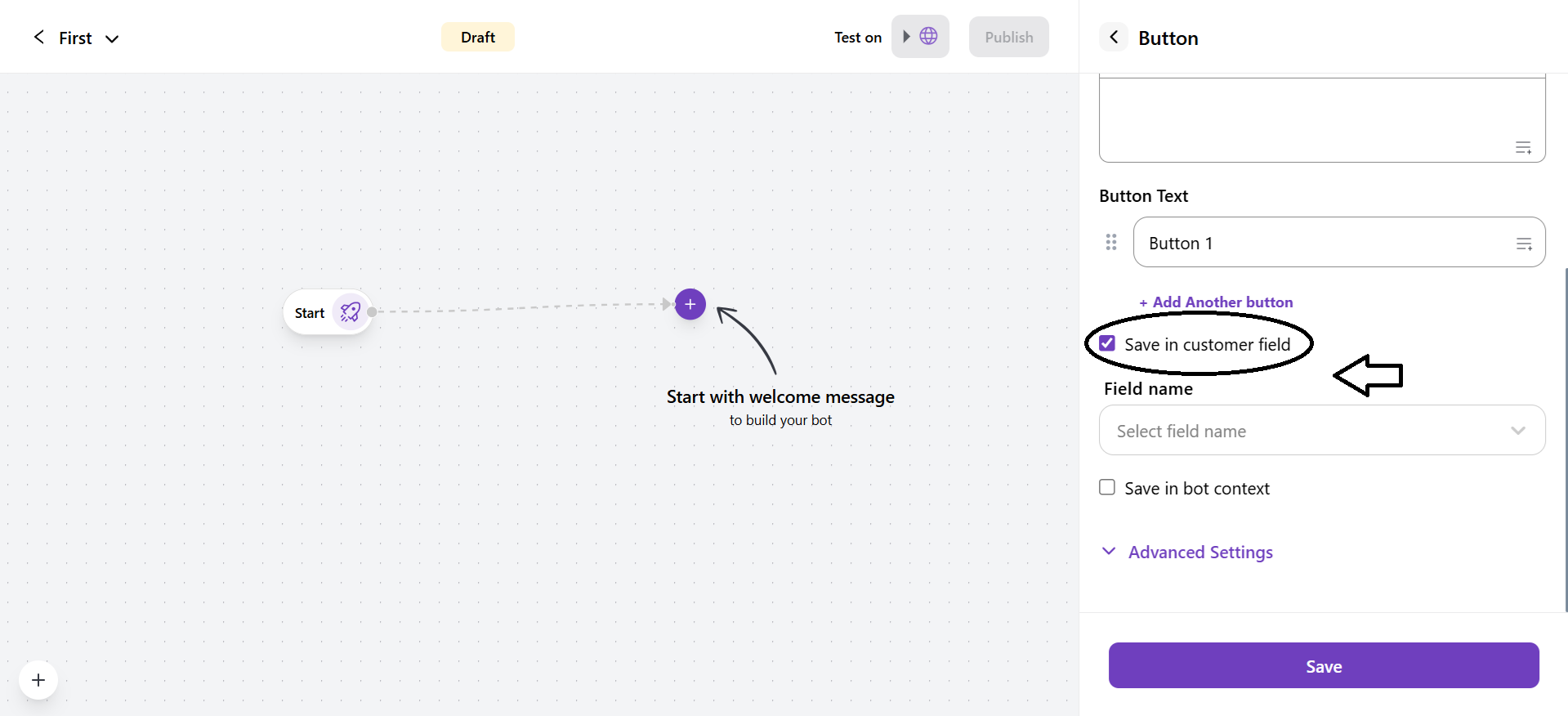Select the Start node rocket icon

[x=351, y=312]
